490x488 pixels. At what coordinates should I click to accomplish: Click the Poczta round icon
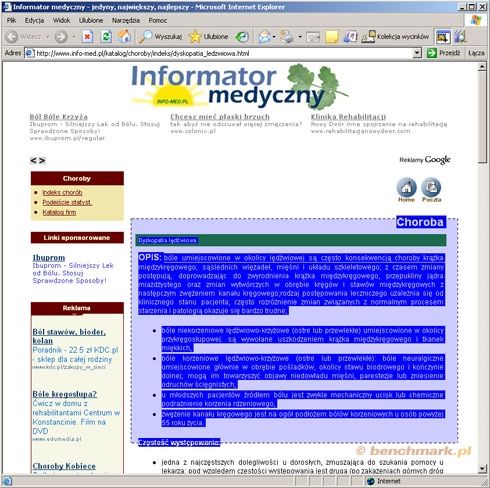point(431,188)
